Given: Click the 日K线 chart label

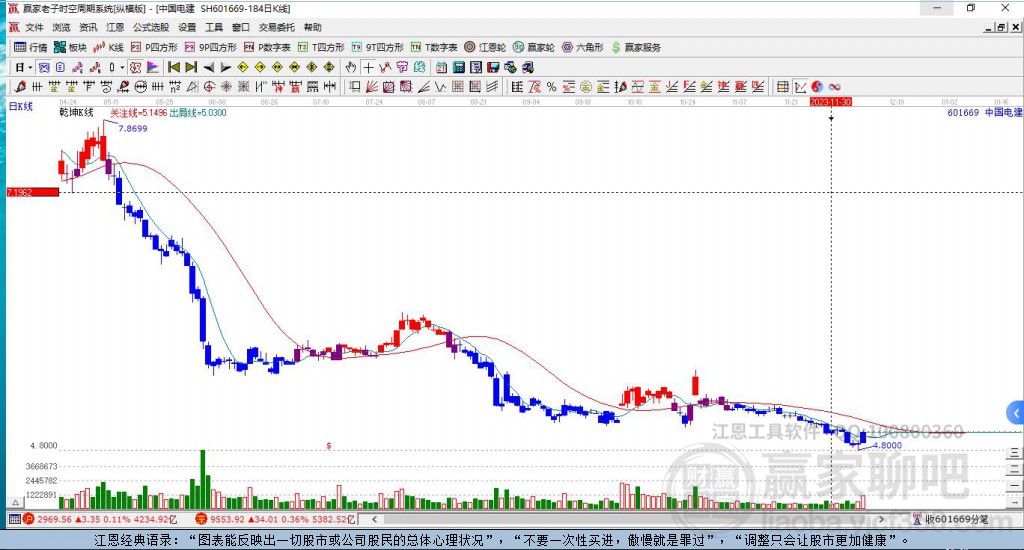Looking at the screenshot, I should 20,106.
